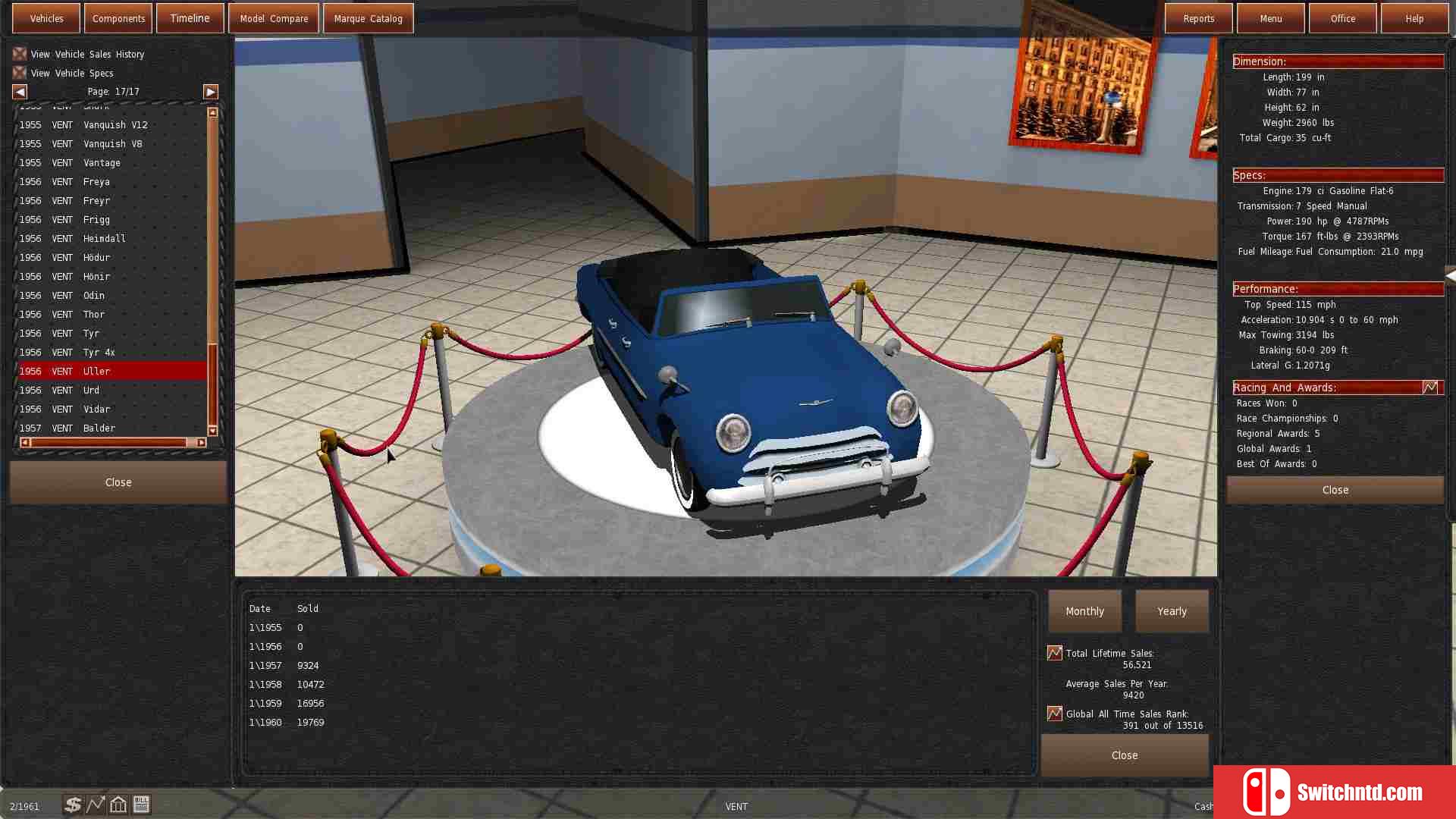This screenshot has height=819, width=1456.
Task: Collapse the right side panel arrow
Action: (1450, 275)
